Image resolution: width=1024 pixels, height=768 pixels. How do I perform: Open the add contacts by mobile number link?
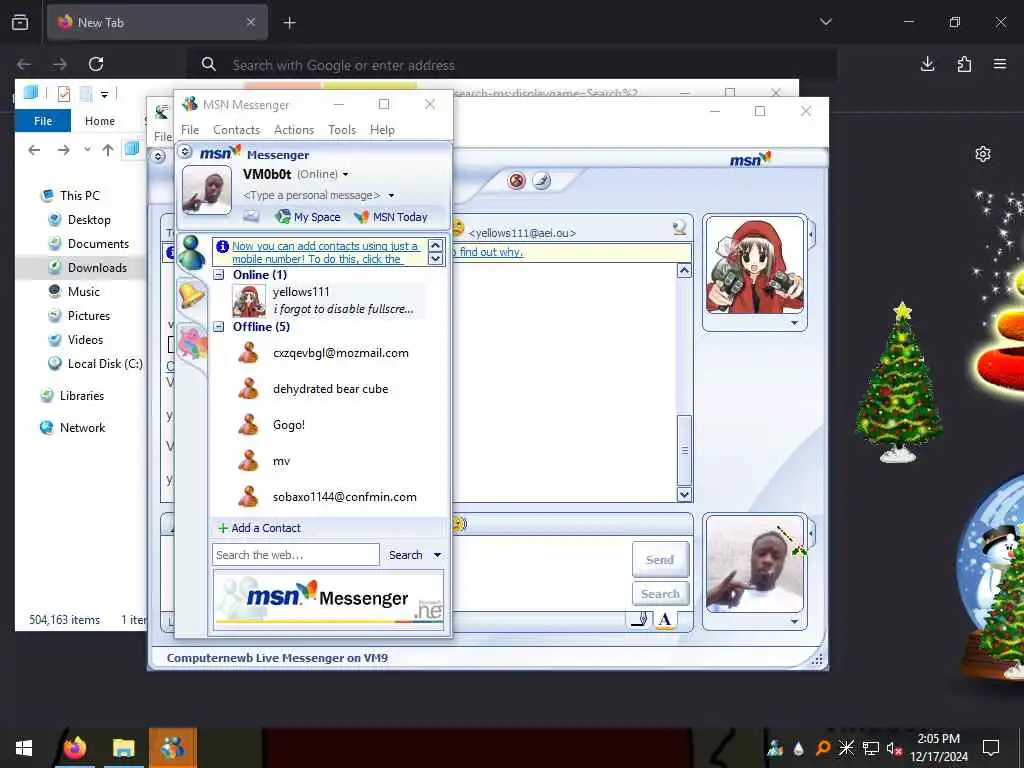click(x=325, y=252)
